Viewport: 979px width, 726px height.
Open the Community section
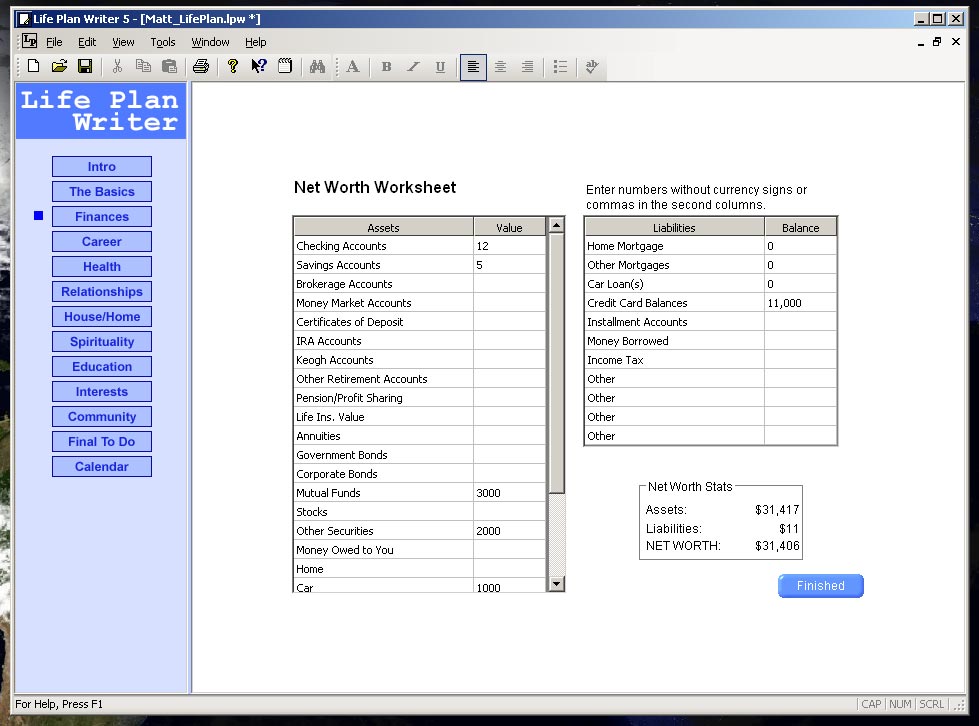tap(102, 416)
